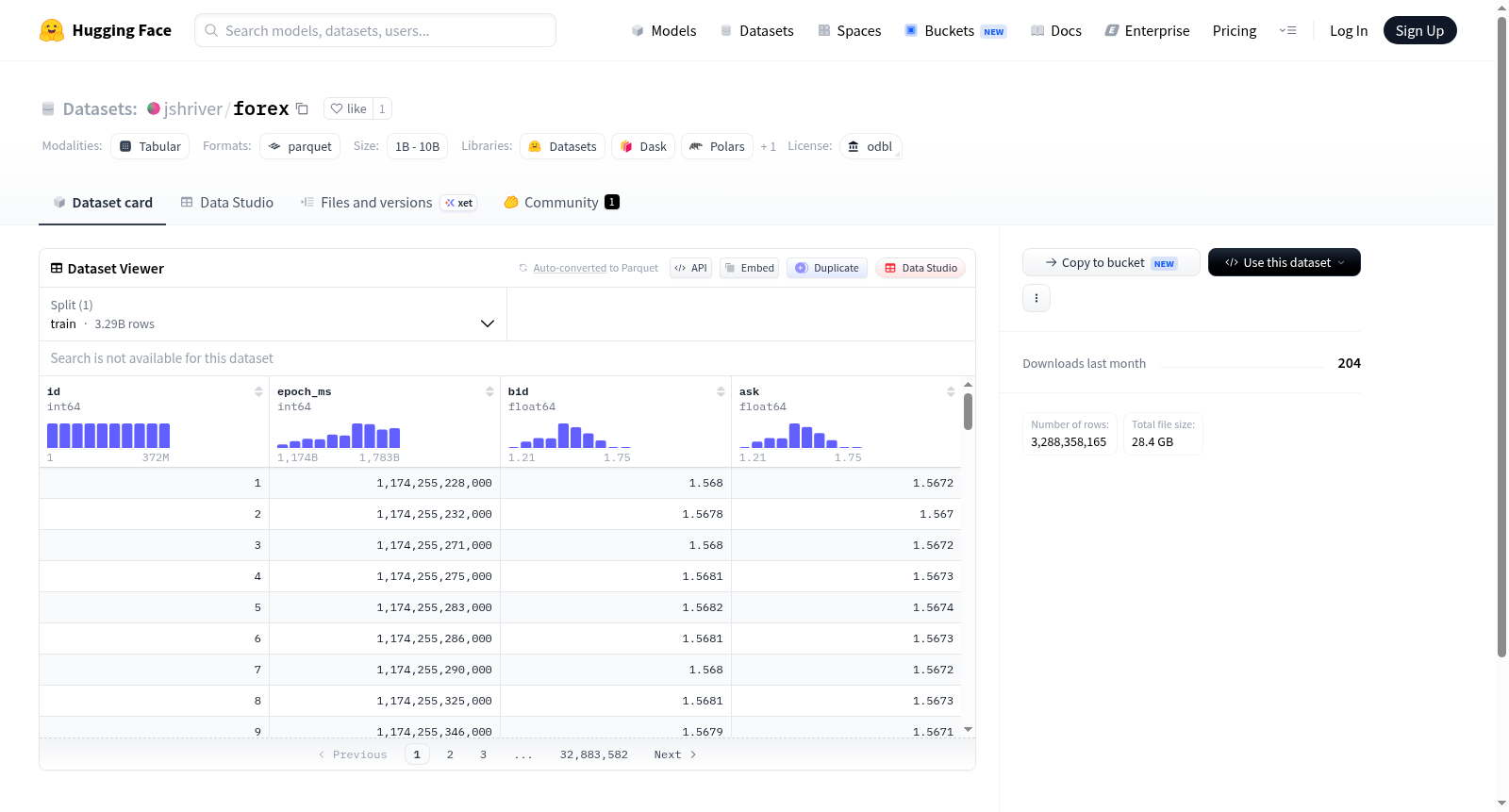Click the Previous page button

(353, 754)
